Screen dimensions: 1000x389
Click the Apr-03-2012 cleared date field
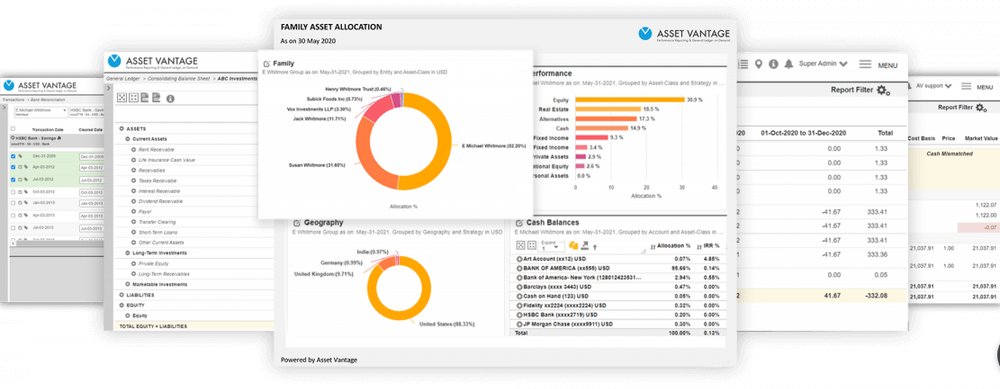pyautogui.click(x=91, y=168)
